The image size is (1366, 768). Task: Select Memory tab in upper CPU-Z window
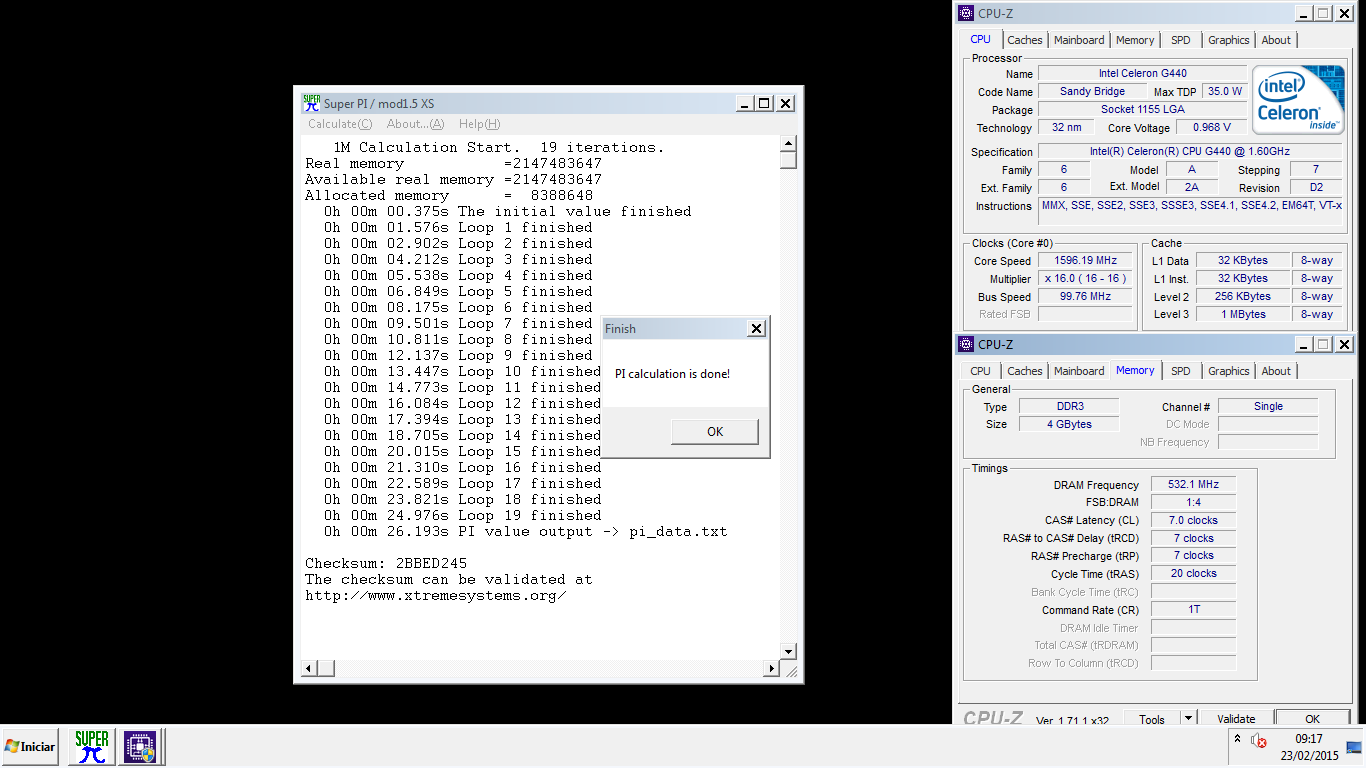point(1135,40)
